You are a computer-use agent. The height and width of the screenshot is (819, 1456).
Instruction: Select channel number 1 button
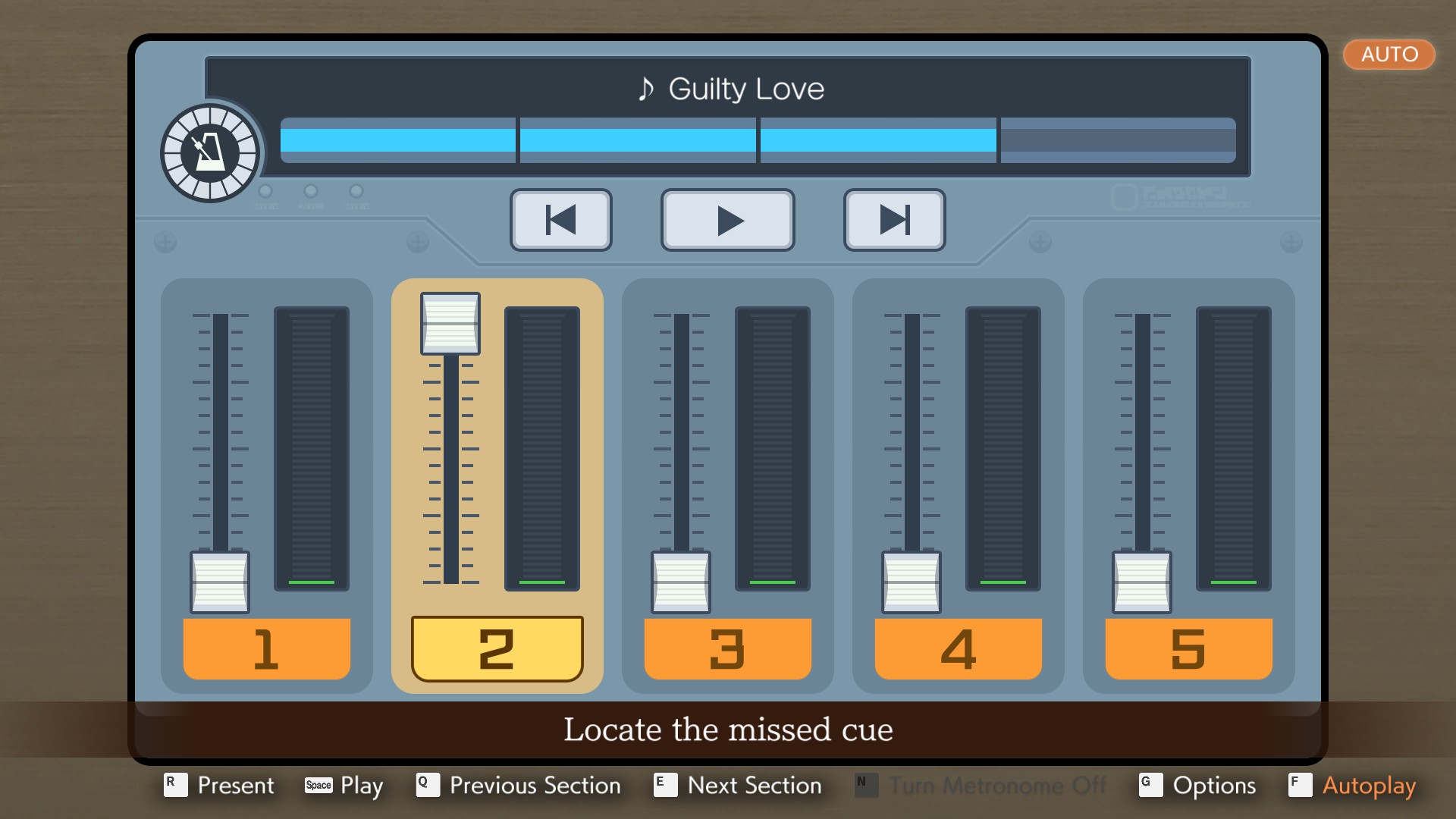[265, 649]
